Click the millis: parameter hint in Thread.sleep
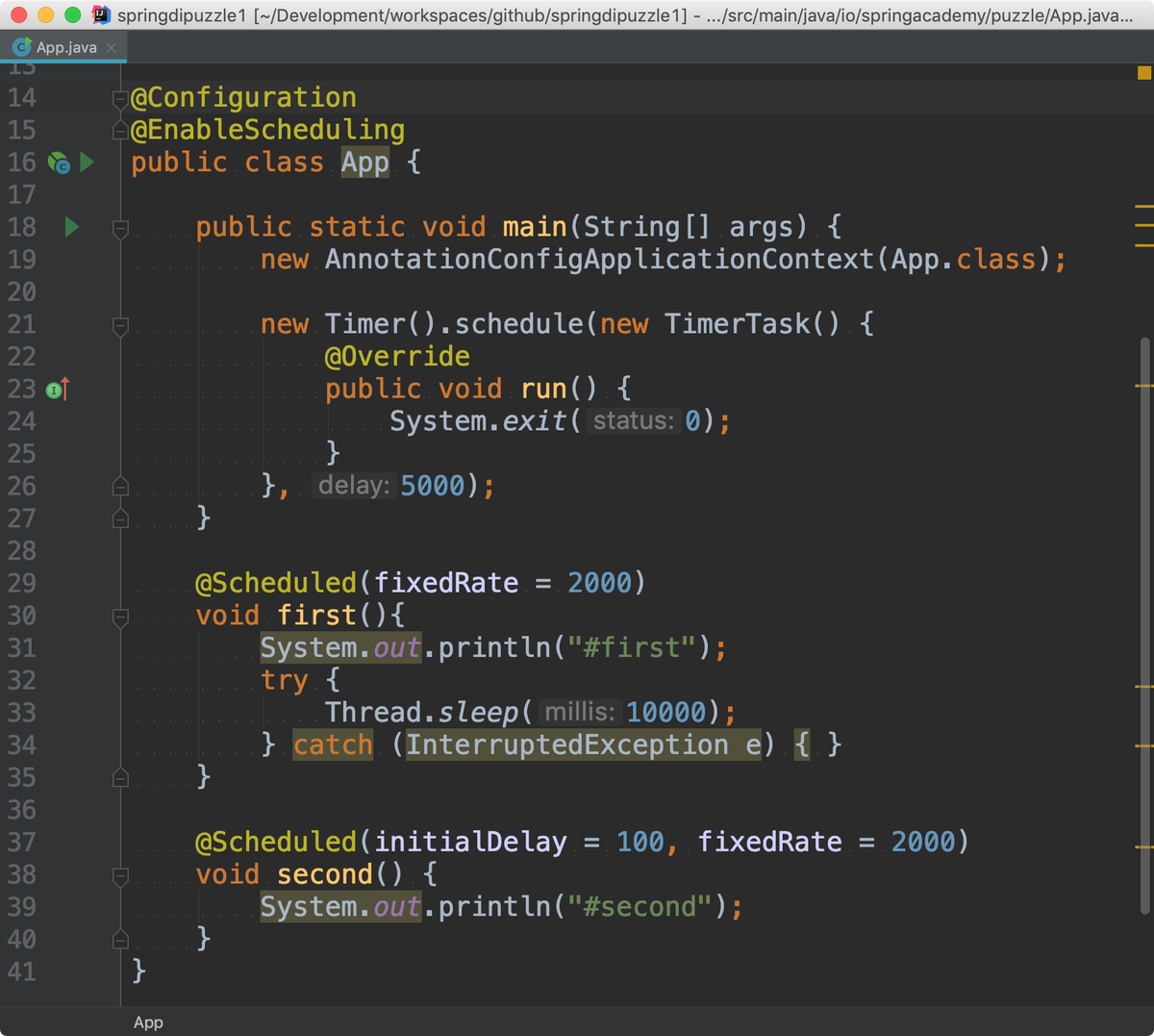The height and width of the screenshot is (1036, 1154). click(x=580, y=712)
